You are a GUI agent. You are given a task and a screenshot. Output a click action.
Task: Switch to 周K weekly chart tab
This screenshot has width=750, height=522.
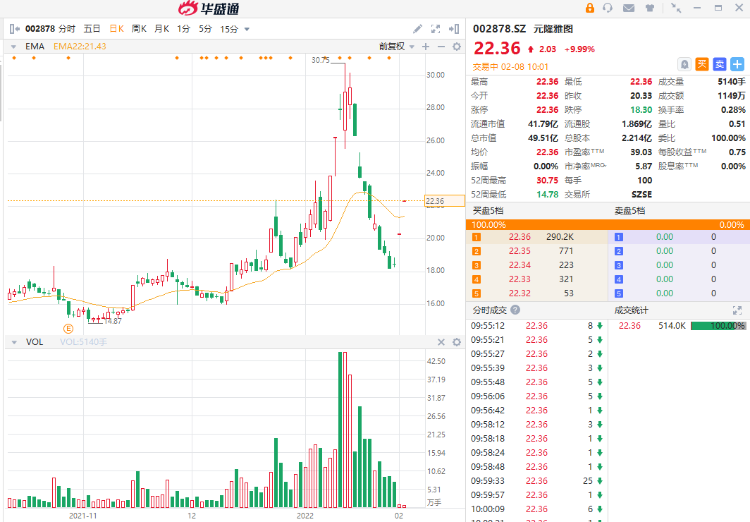137,29
